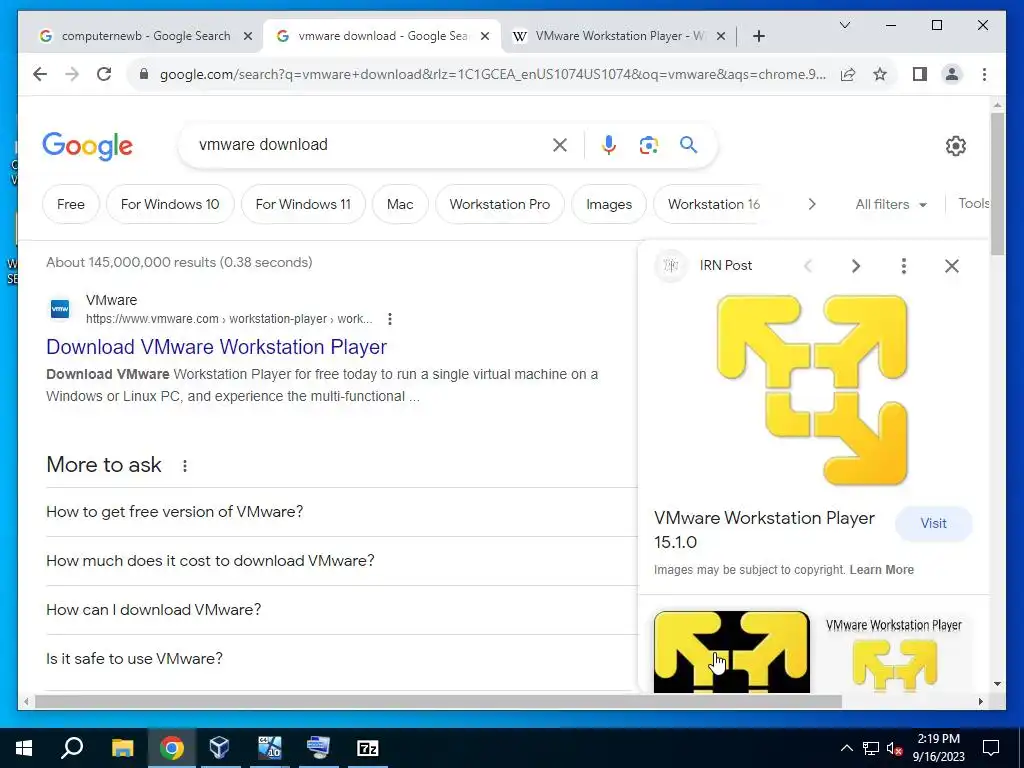The image size is (1024, 768).
Task: Open File Explorer from taskbar
Action: (x=122, y=748)
